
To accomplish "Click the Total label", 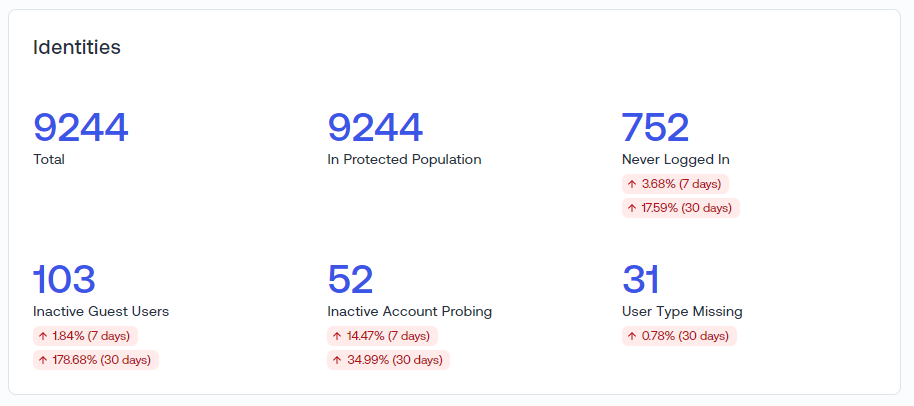I will click(49, 159).
